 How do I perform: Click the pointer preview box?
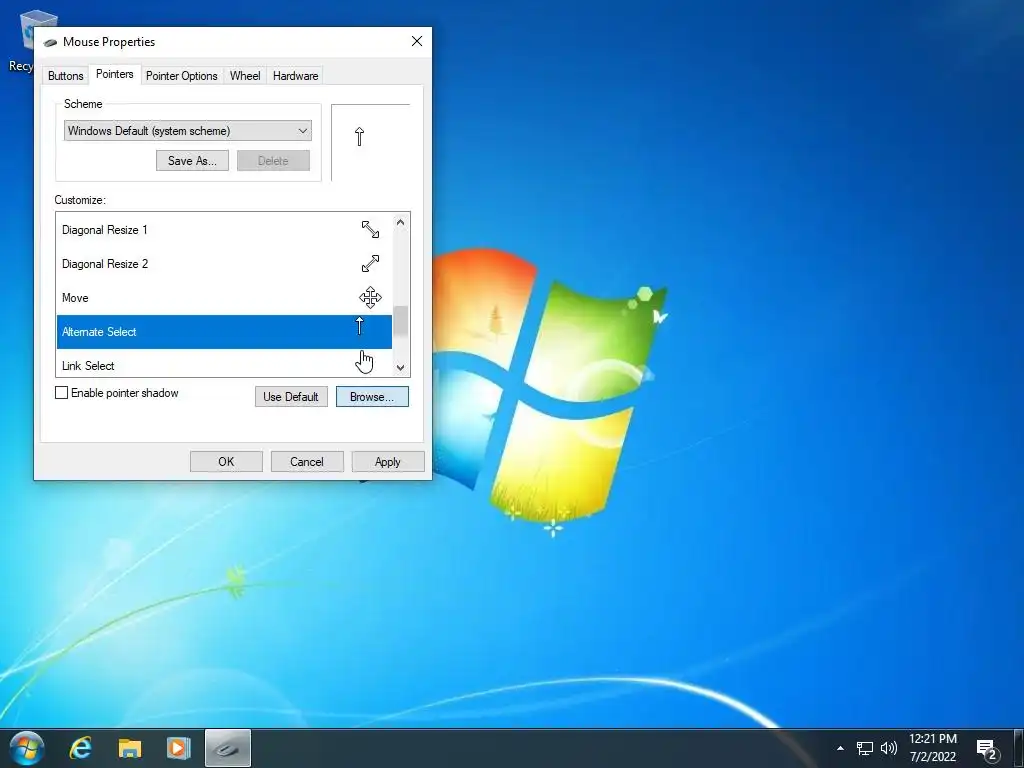[371, 142]
